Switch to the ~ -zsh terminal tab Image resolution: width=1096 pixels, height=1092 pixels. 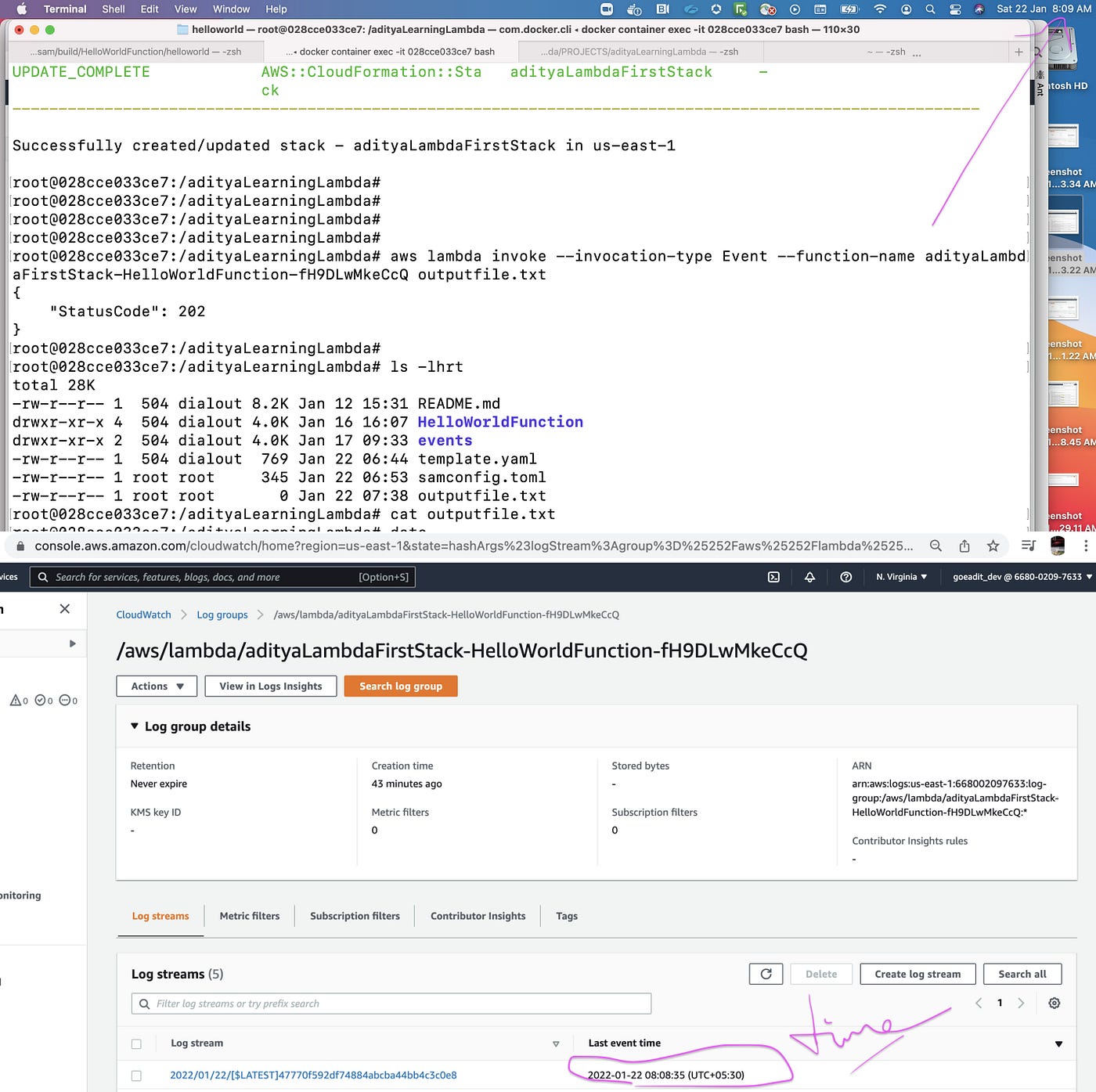885,52
